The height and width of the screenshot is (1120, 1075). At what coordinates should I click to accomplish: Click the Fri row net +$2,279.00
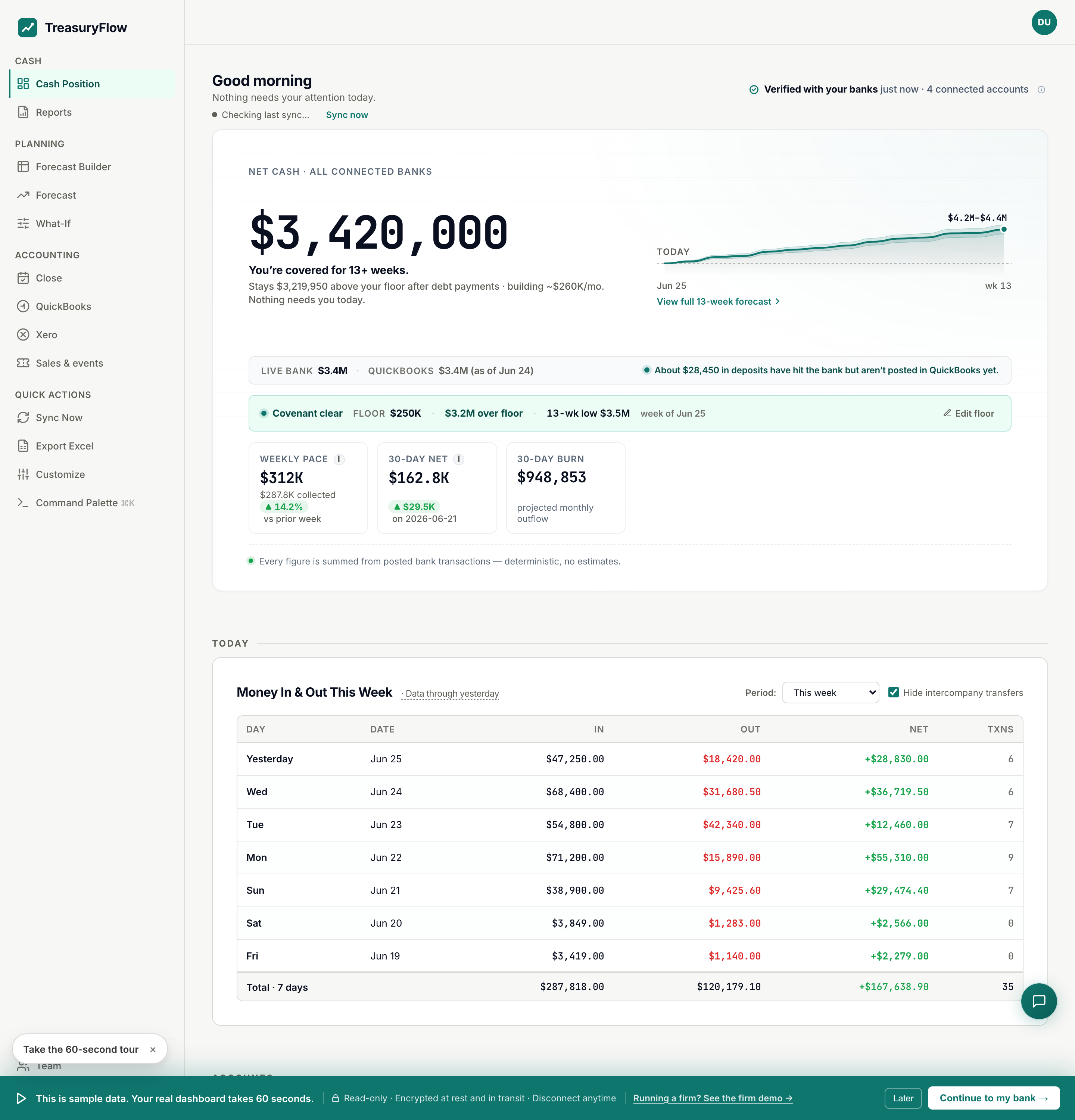(899, 956)
